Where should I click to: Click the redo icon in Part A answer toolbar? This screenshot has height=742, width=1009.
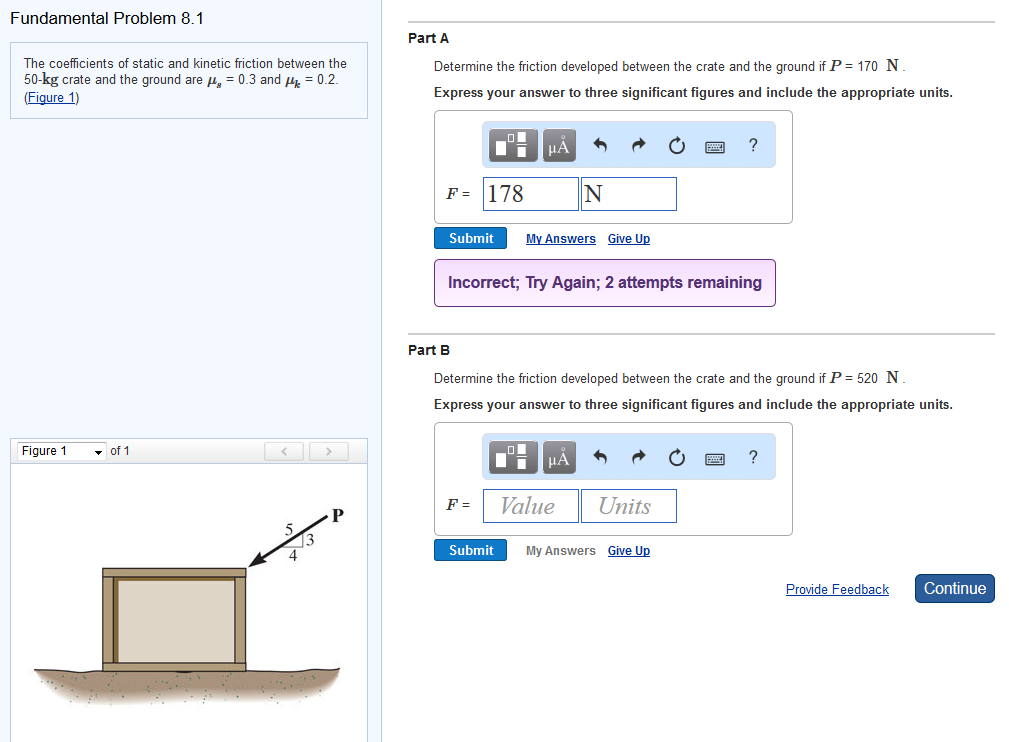click(x=637, y=145)
